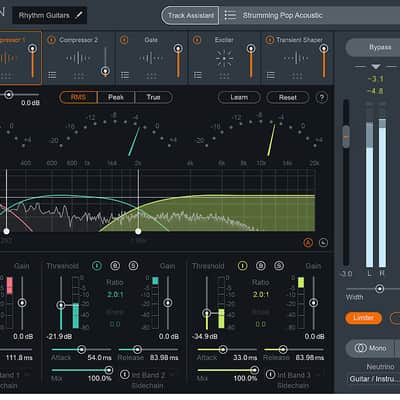Click the Exciter module drag handle dots
The width and height of the screenshot is (400, 400).
pyautogui.click(x=224, y=76)
